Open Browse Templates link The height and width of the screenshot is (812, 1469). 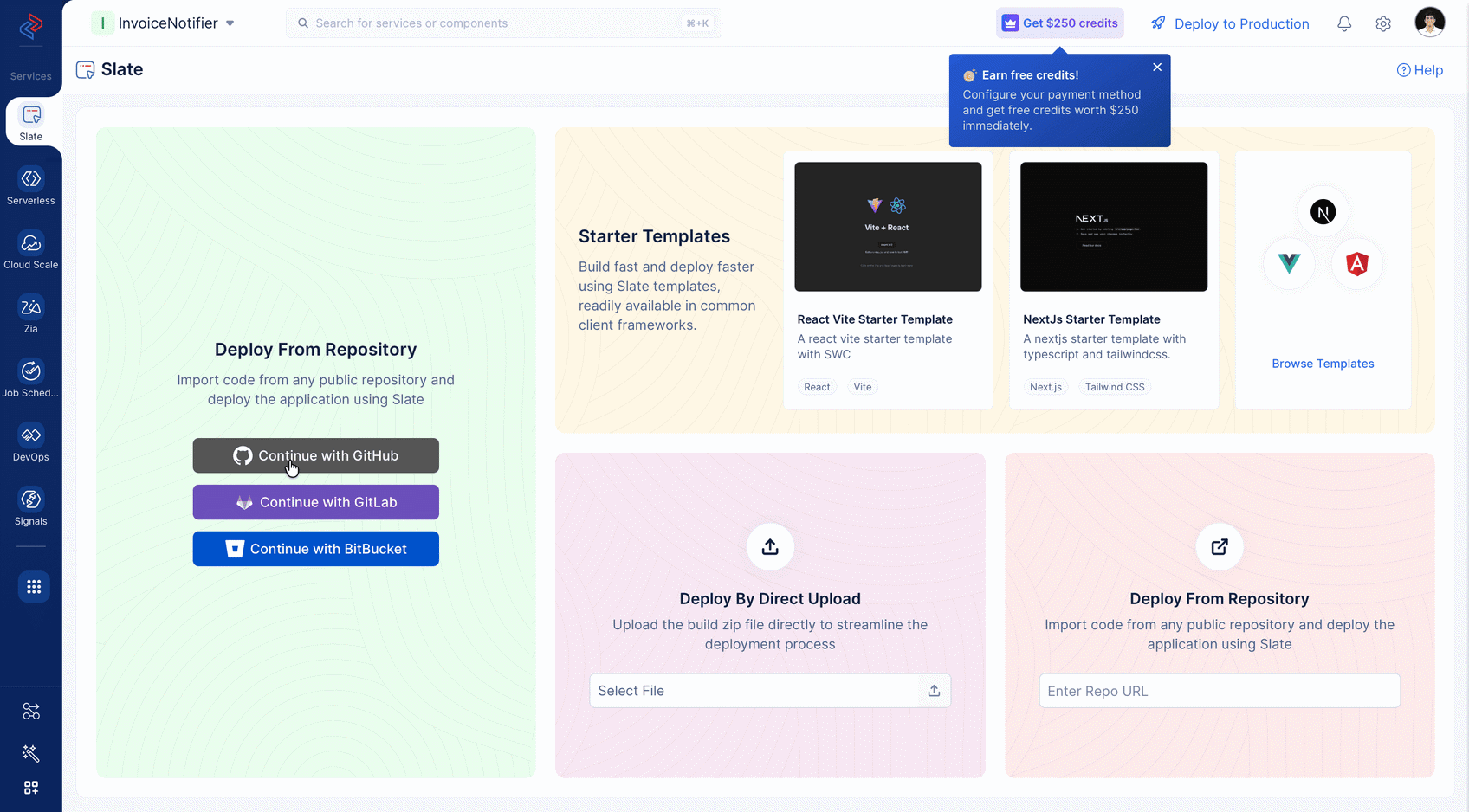click(x=1323, y=364)
